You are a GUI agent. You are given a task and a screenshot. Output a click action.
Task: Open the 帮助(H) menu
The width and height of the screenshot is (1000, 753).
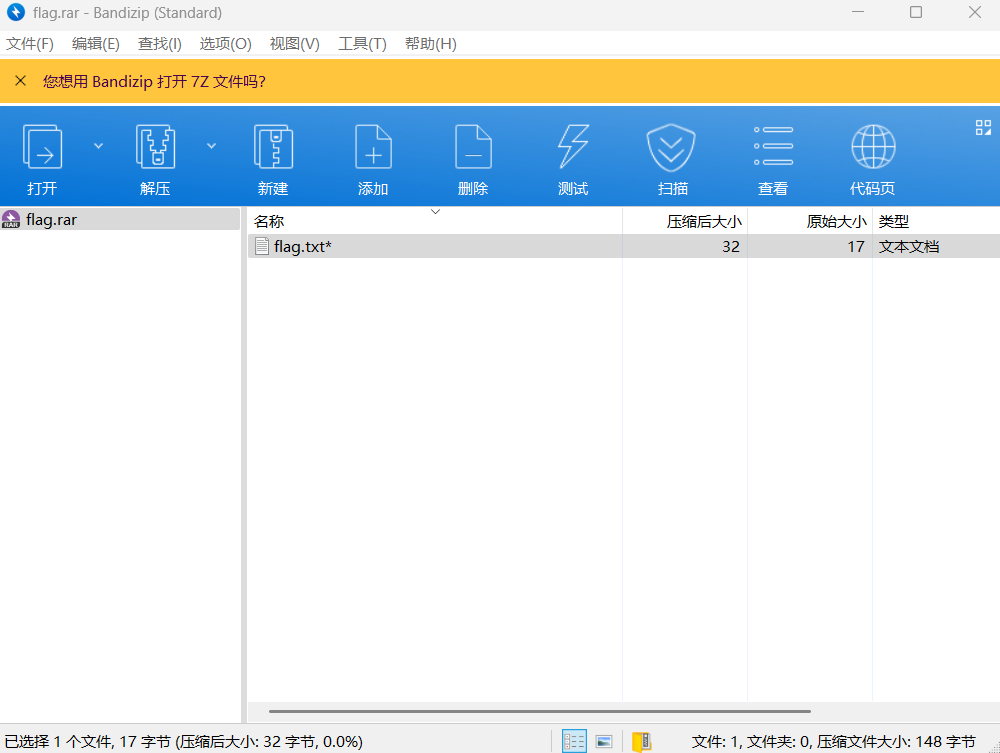[x=430, y=44]
